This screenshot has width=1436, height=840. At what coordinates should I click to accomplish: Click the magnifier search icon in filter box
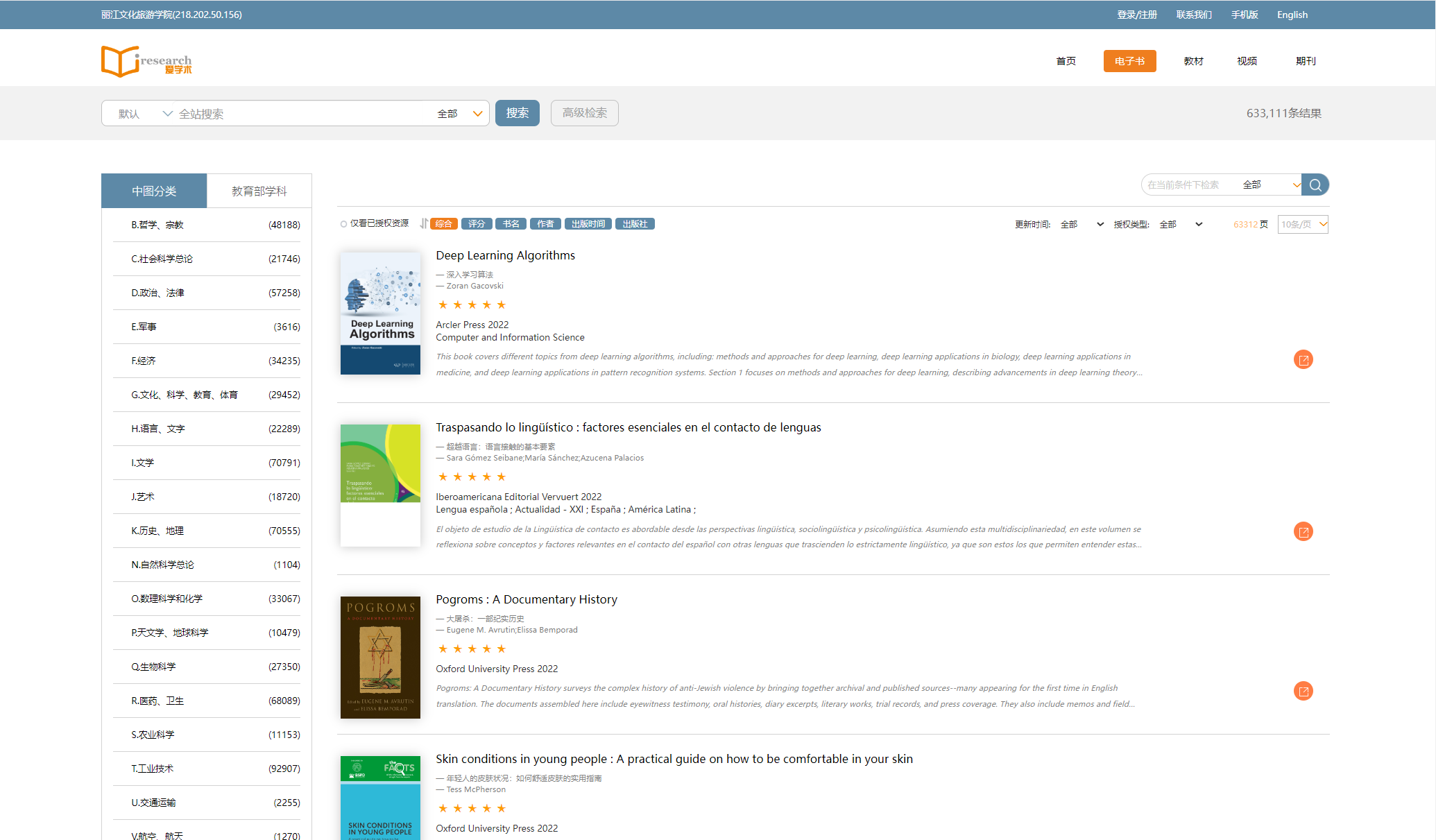[x=1315, y=185]
